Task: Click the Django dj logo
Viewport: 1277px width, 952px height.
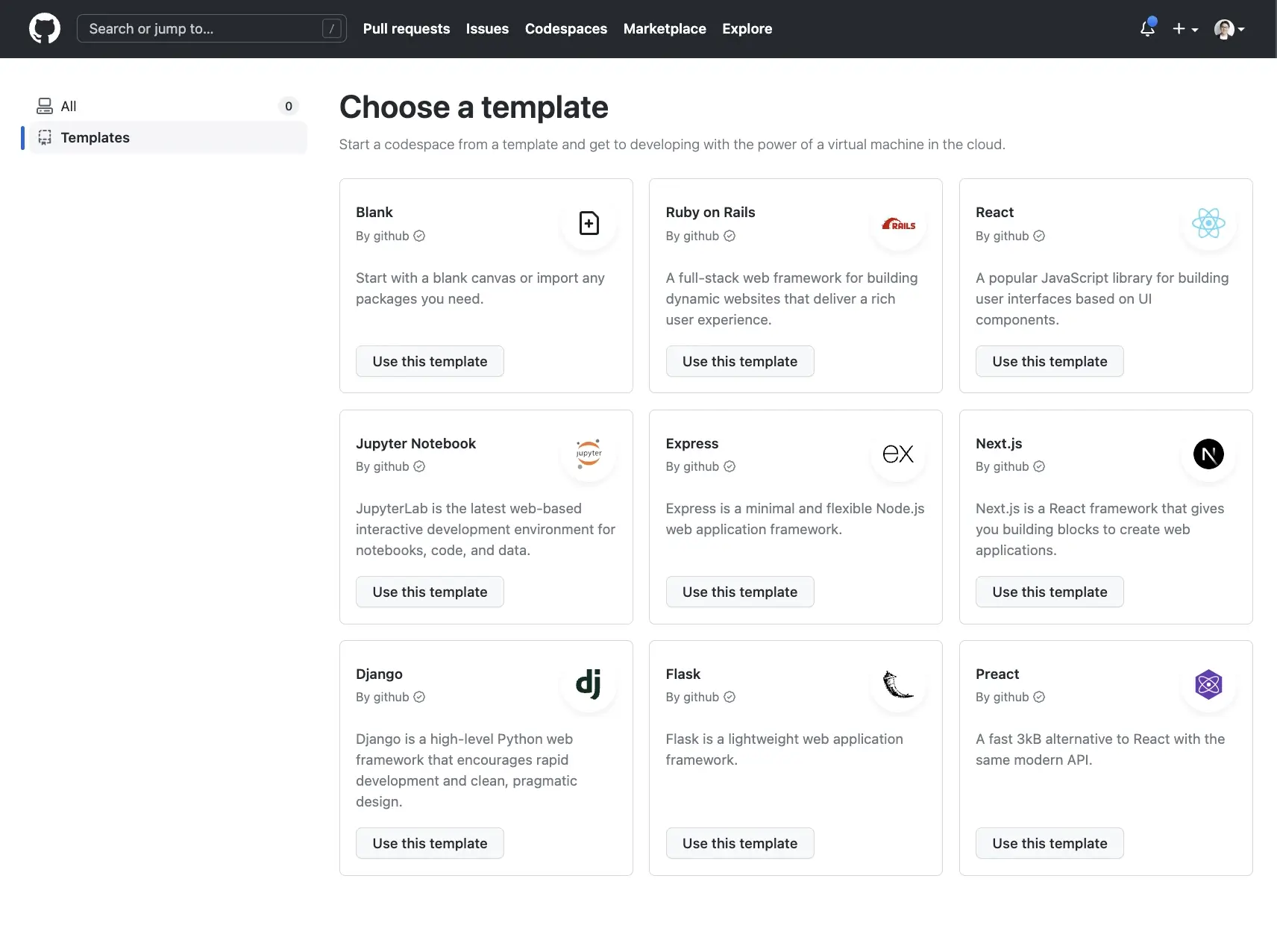Action: [x=589, y=684]
